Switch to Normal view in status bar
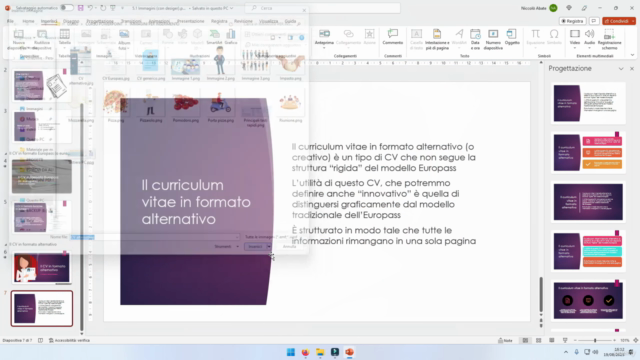 pos(525,340)
